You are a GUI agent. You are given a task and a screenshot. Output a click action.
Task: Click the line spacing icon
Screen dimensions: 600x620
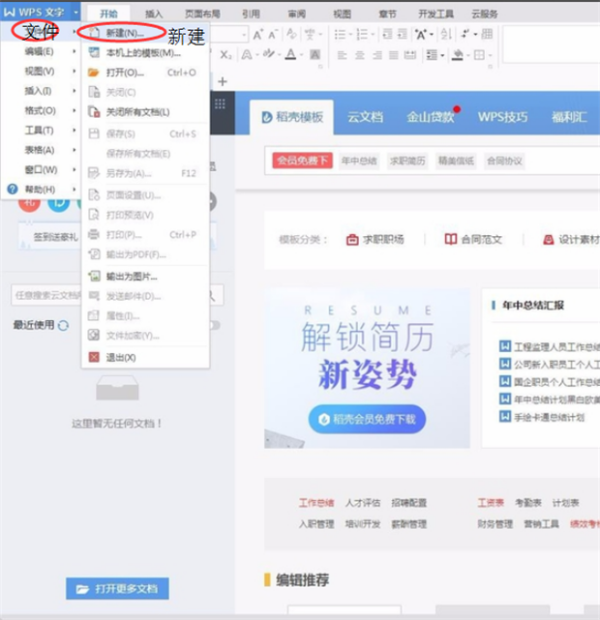tap(432, 55)
